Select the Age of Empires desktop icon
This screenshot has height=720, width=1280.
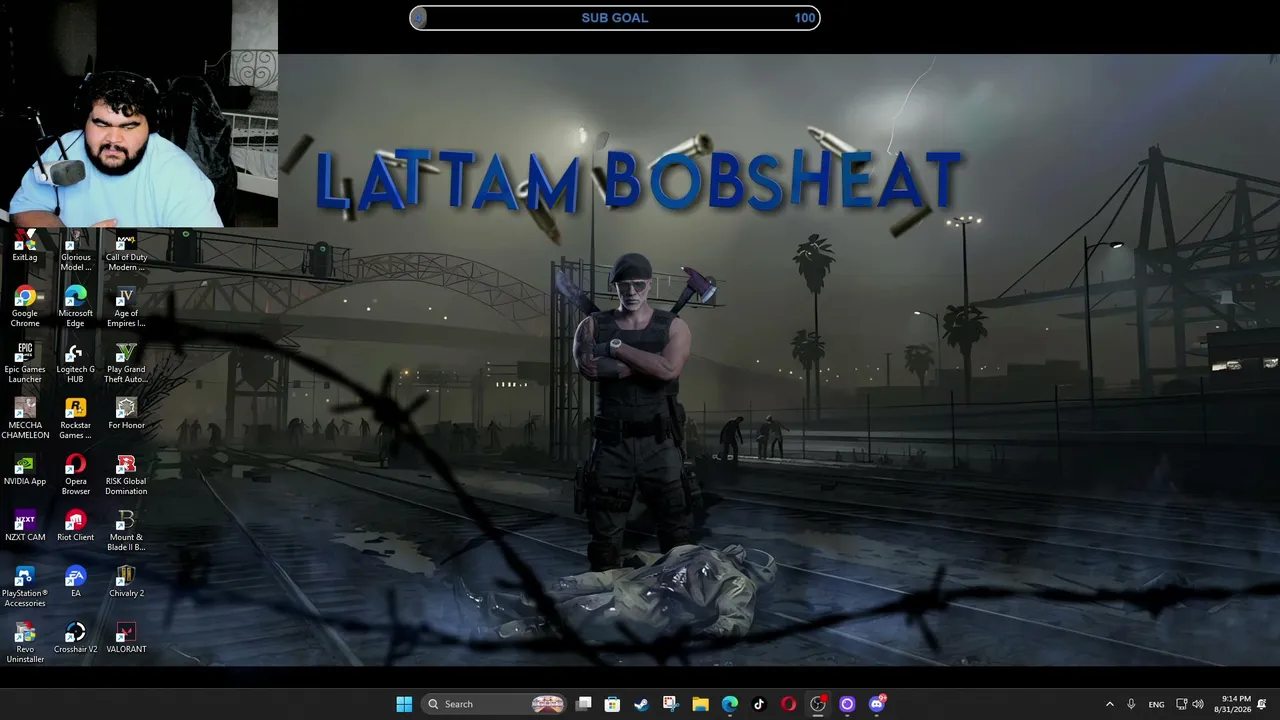126,307
